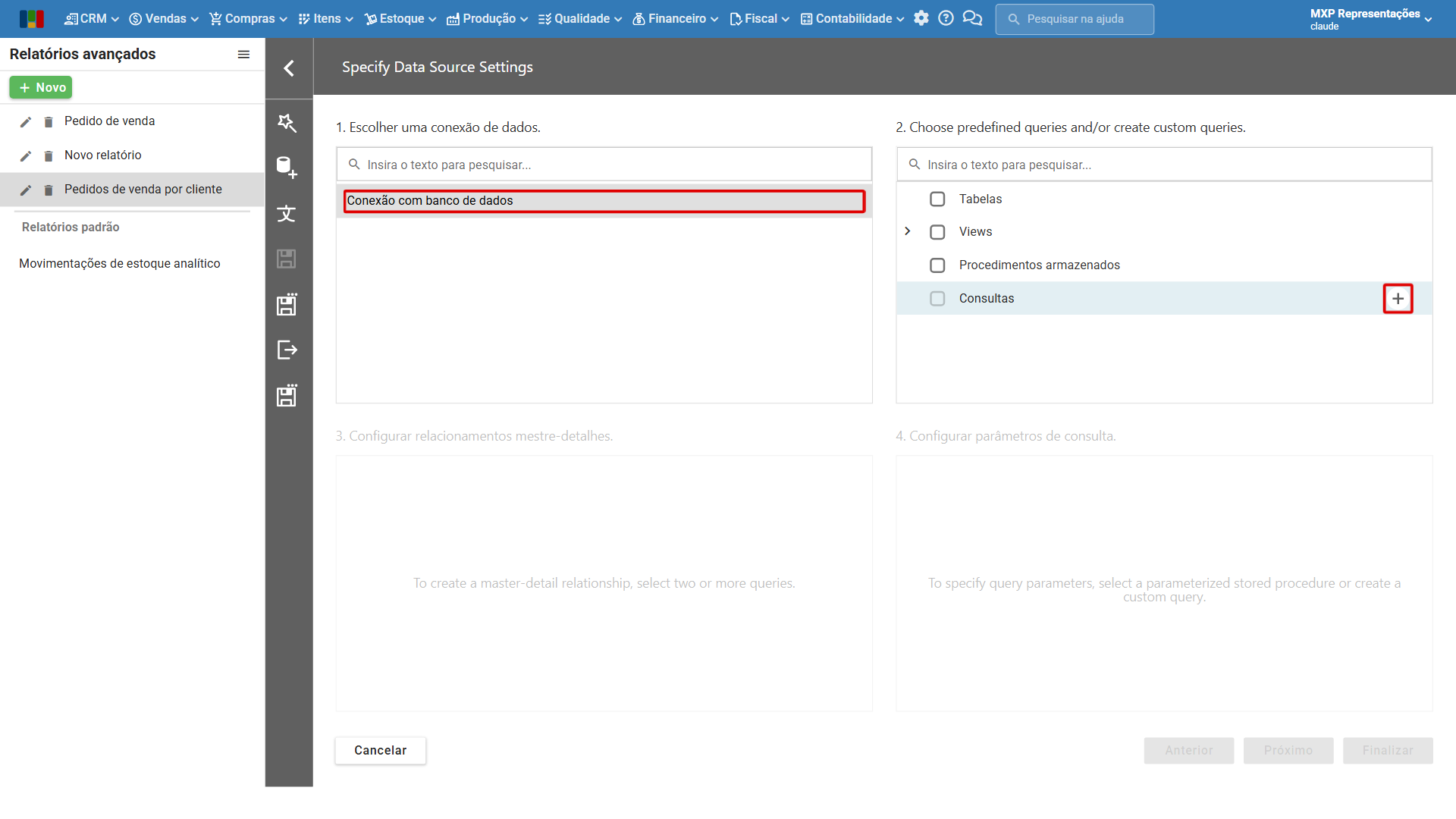The image size is (1456, 819).
Task: Open the Vendas dropdown menu
Action: 164,19
